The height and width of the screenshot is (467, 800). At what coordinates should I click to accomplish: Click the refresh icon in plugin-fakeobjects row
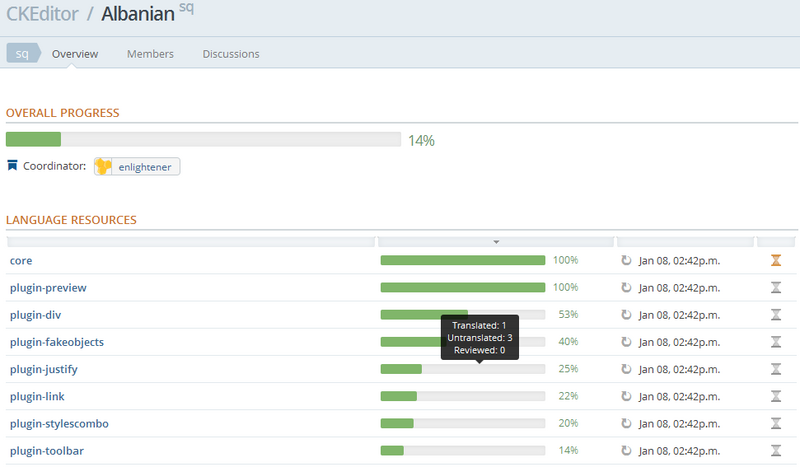tap(626, 341)
